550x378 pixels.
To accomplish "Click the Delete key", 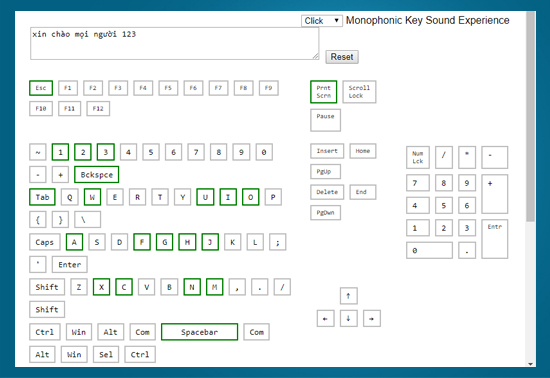I will [x=327, y=192].
